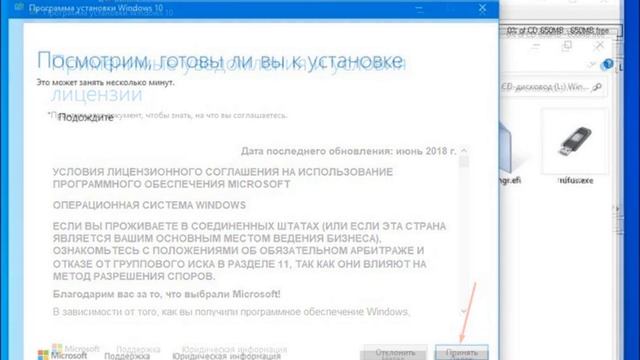Minimize the background Explorer window
640x360 pixels.
coord(536,46)
